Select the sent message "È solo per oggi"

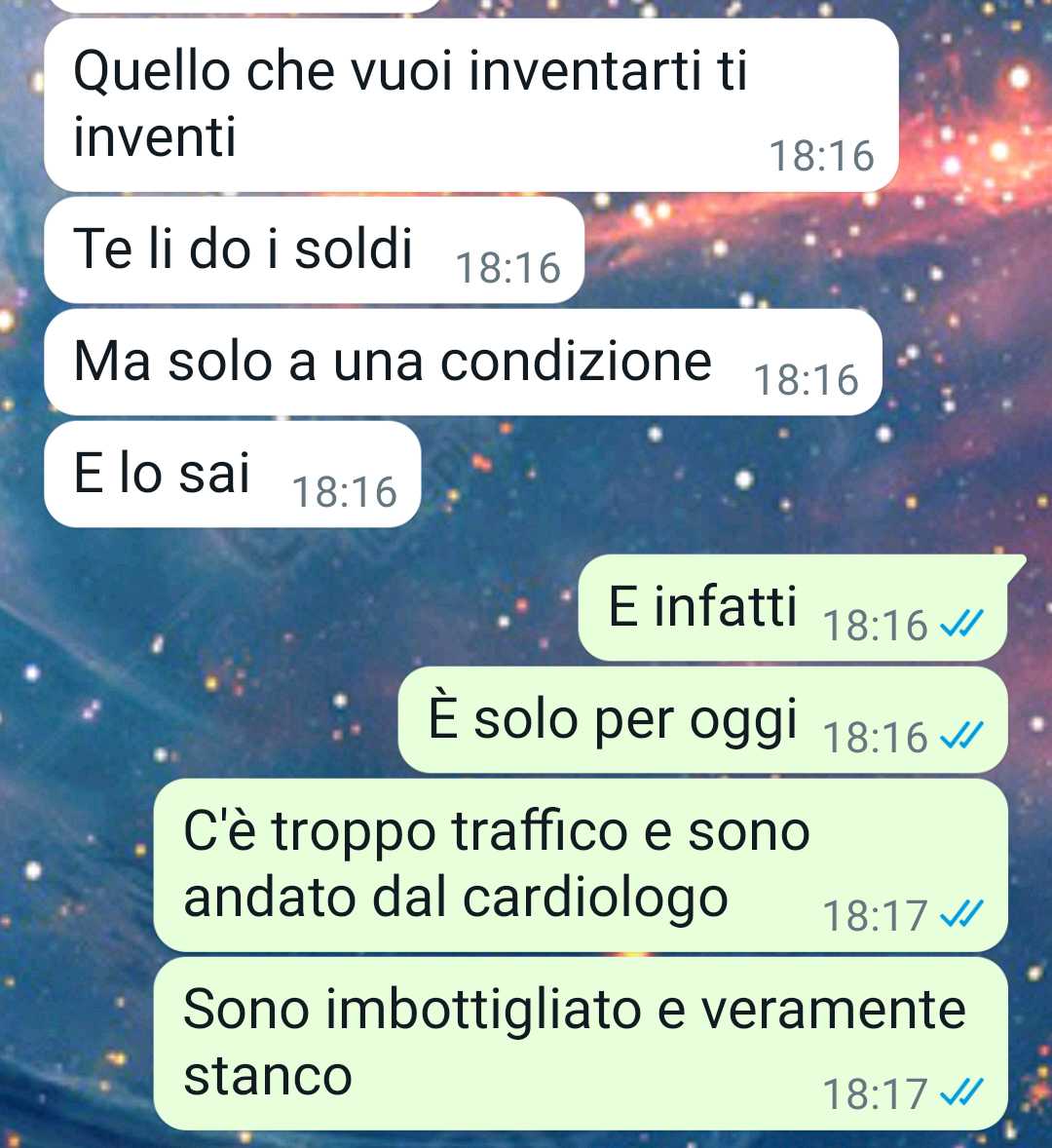coord(702,720)
